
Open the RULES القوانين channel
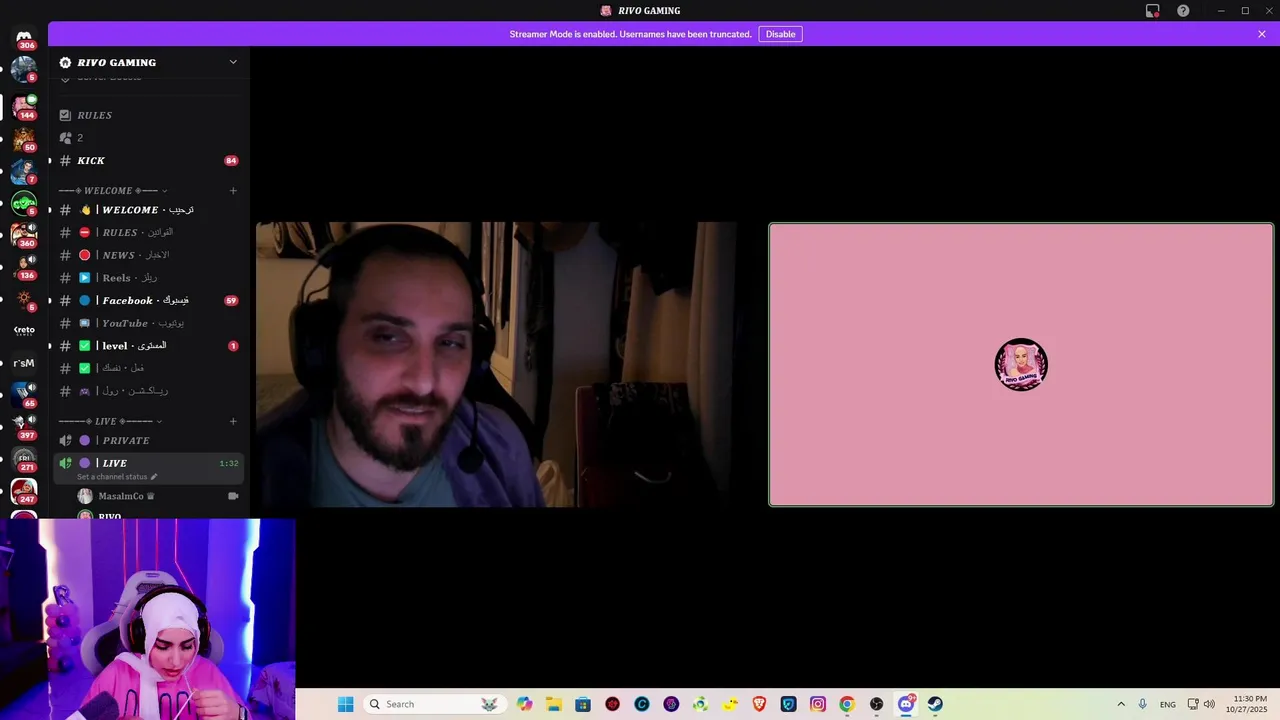coord(149,233)
